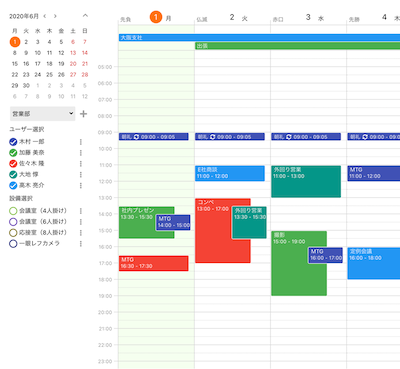The height and width of the screenshot is (369, 400).
Task: Open options menu for 会議室（4人掛け）
Action: click(x=81, y=211)
